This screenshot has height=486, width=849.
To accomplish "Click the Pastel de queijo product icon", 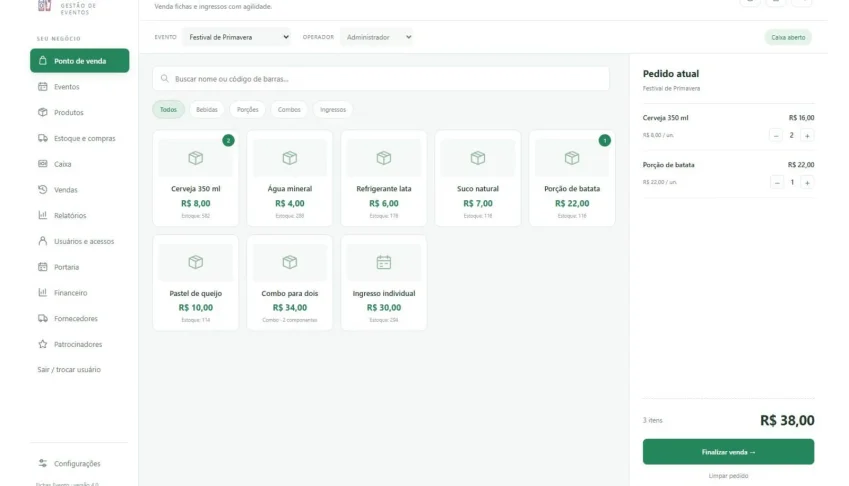I will coord(195,262).
